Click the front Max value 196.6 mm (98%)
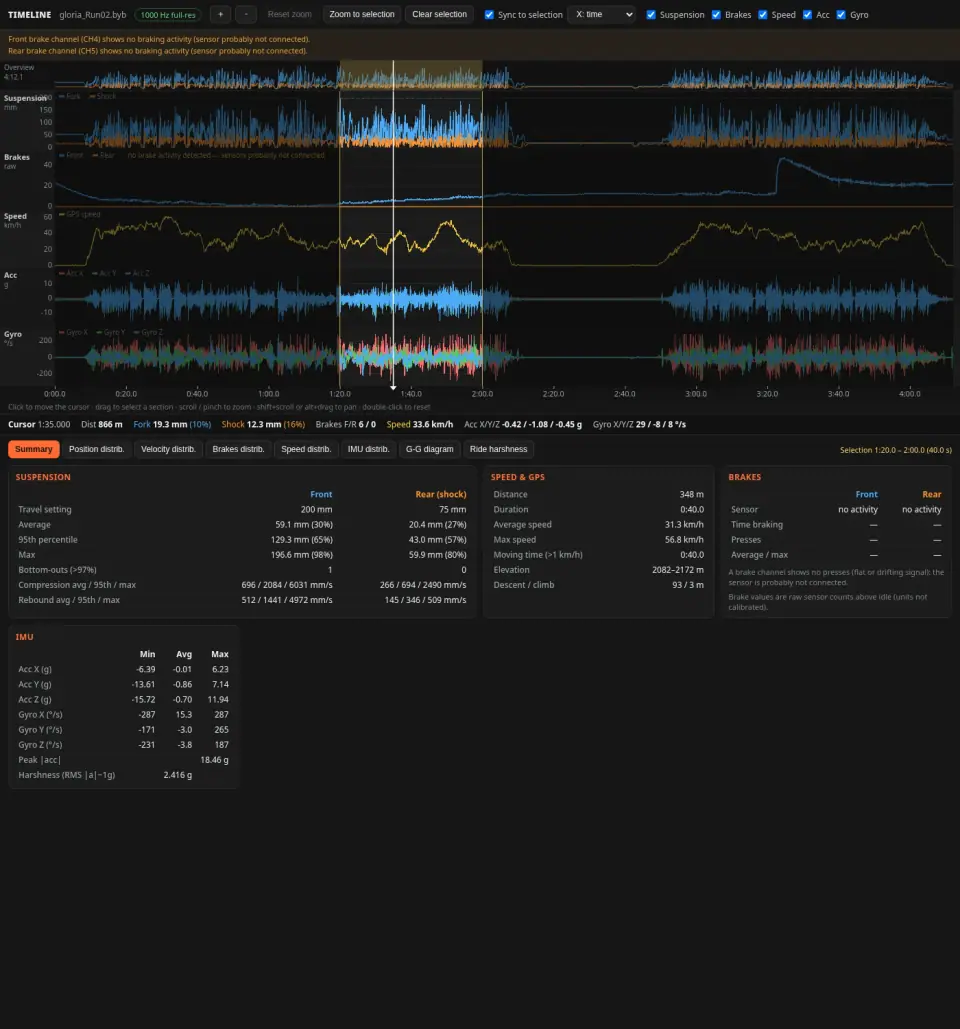This screenshot has height=1029, width=960. coord(301,555)
